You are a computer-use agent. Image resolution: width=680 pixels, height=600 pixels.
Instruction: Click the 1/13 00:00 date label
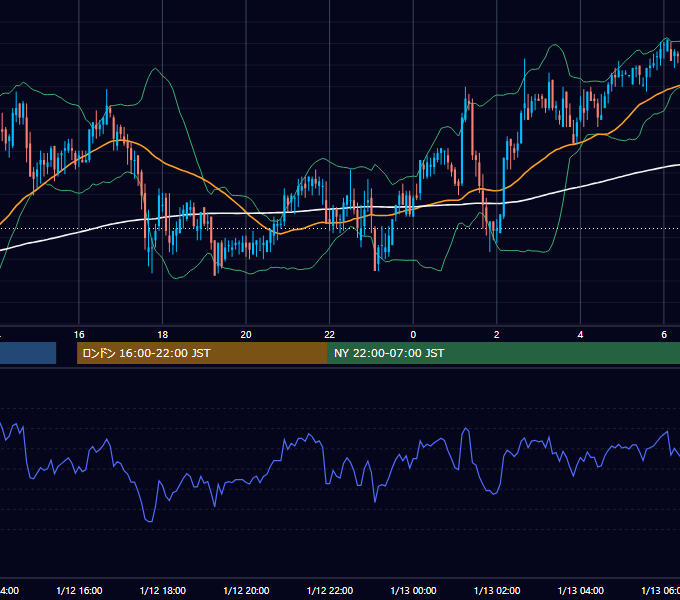[x=413, y=591]
